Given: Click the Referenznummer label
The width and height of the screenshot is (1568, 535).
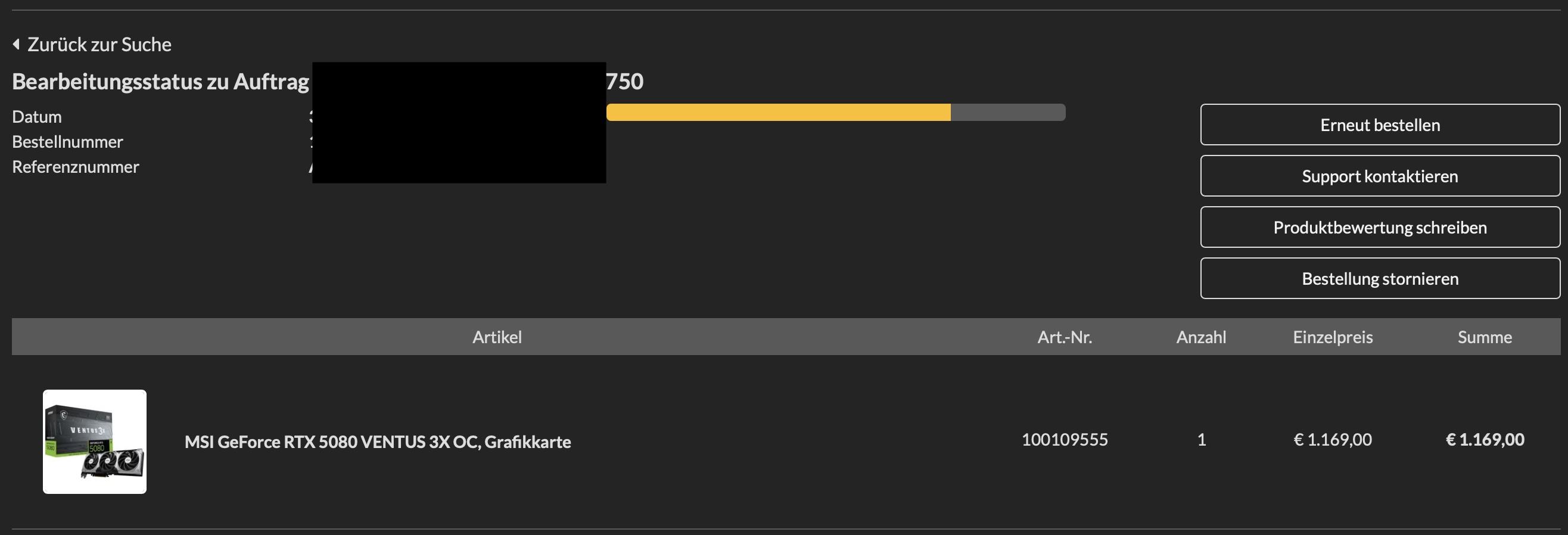Looking at the screenshot, I should point(76,167).
